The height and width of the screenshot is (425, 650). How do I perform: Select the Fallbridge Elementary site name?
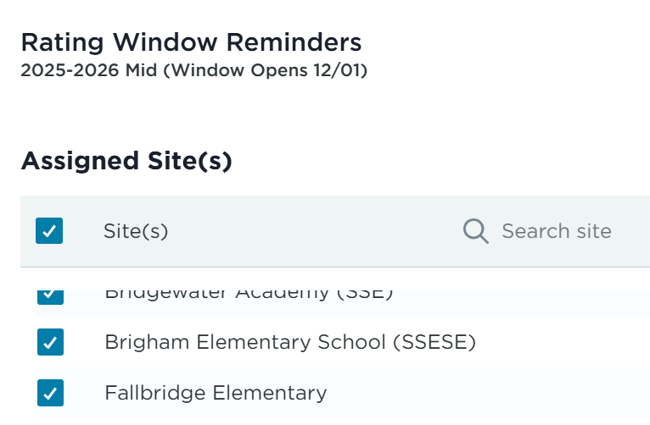[215, 393]
